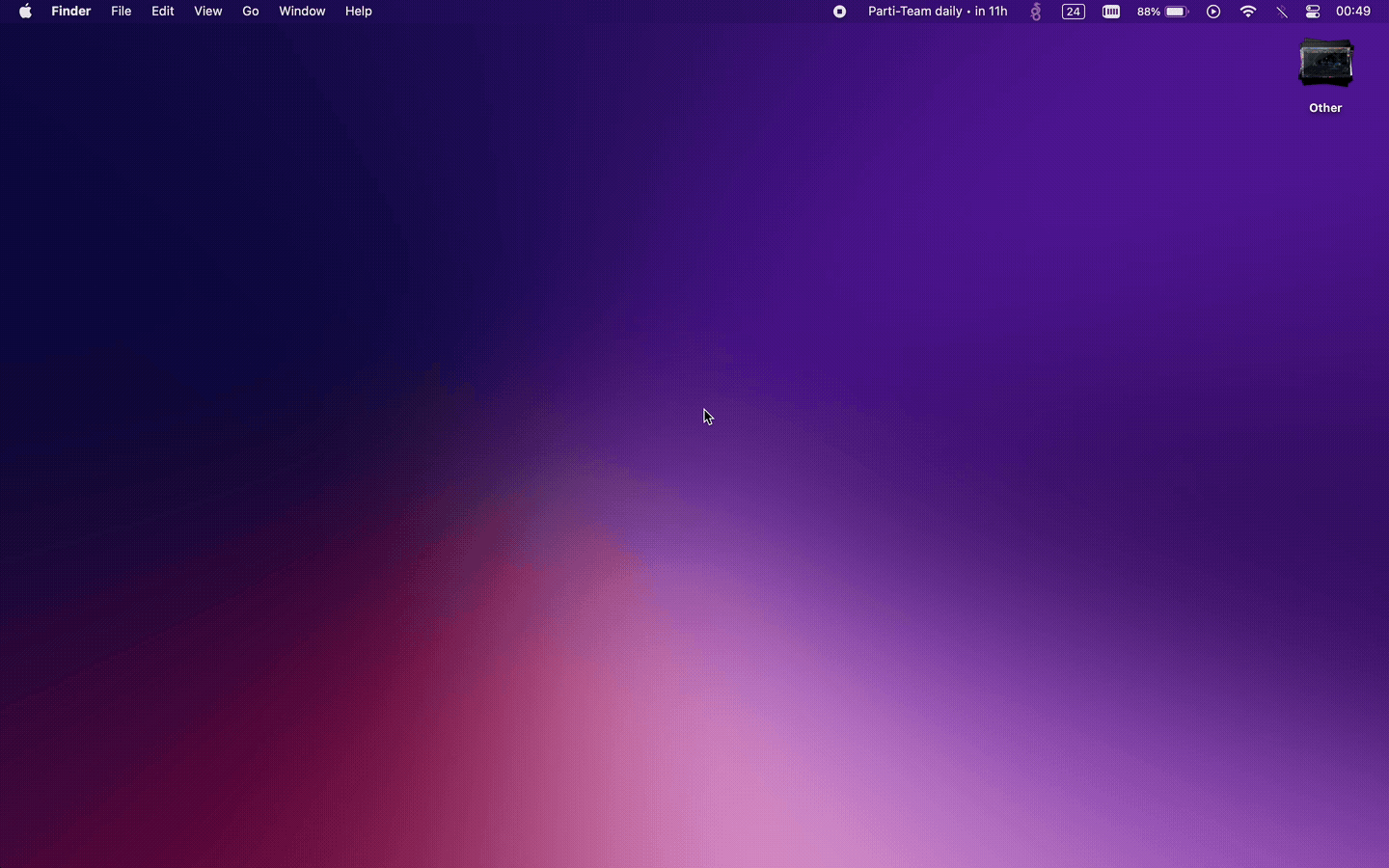Click the circular play menu bar icon

[x=1213, y=12]
